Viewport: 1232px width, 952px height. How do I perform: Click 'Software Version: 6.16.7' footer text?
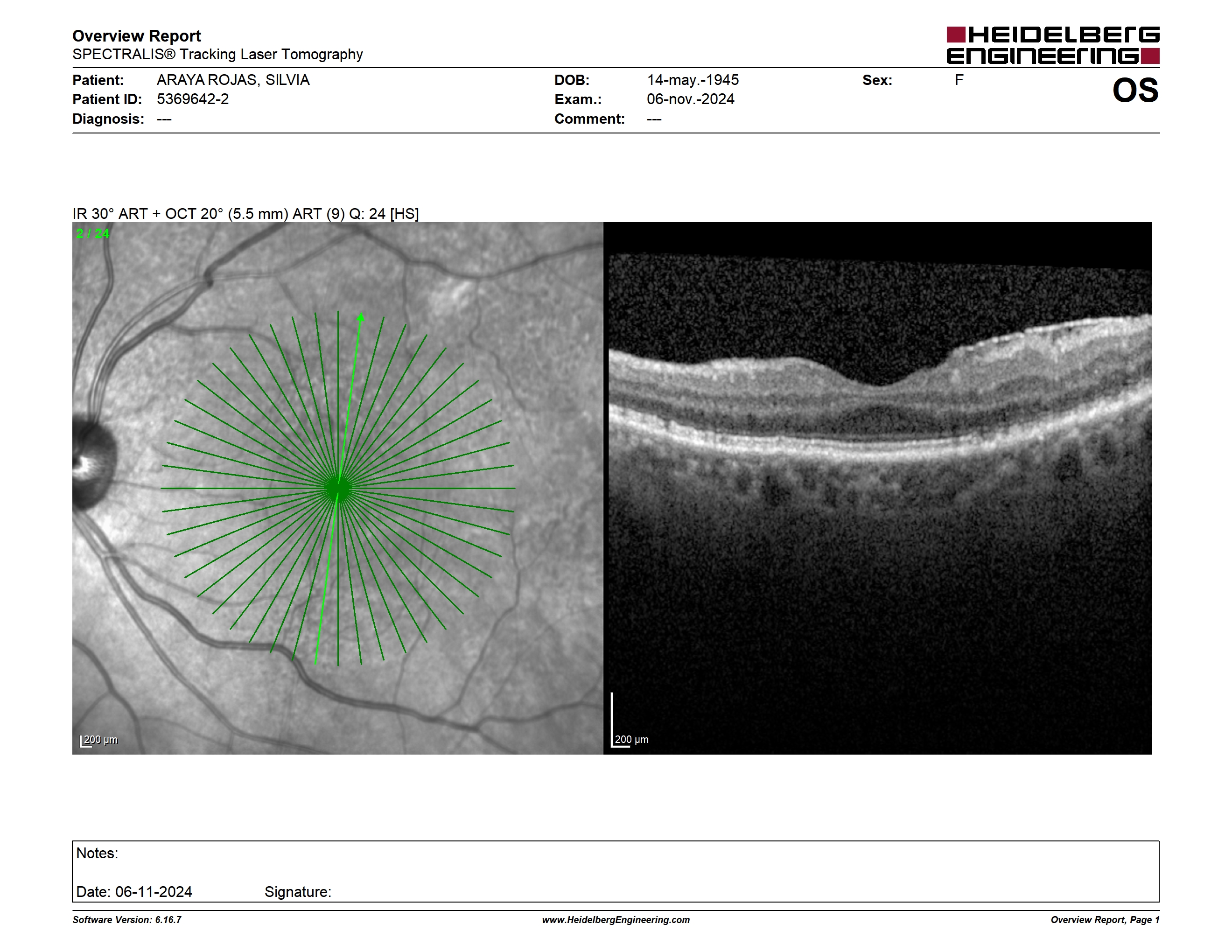tap(127, 920)
